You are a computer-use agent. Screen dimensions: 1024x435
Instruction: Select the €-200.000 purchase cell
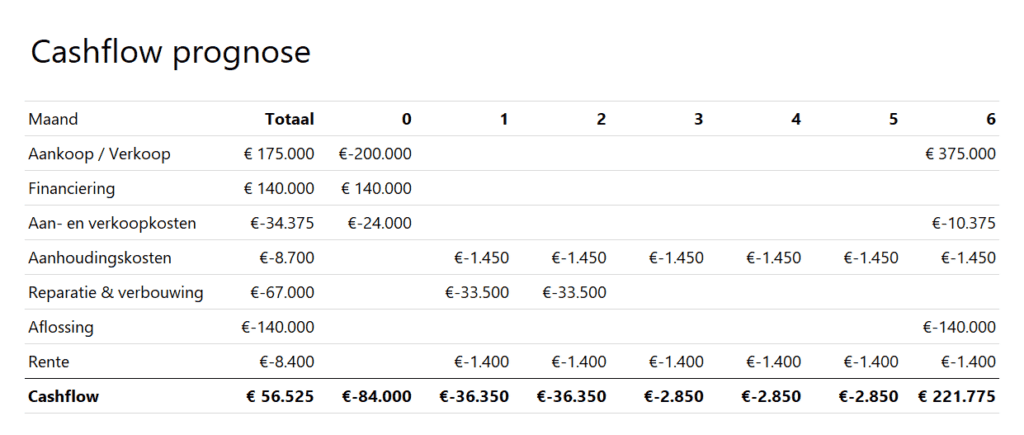click(375, 154)
